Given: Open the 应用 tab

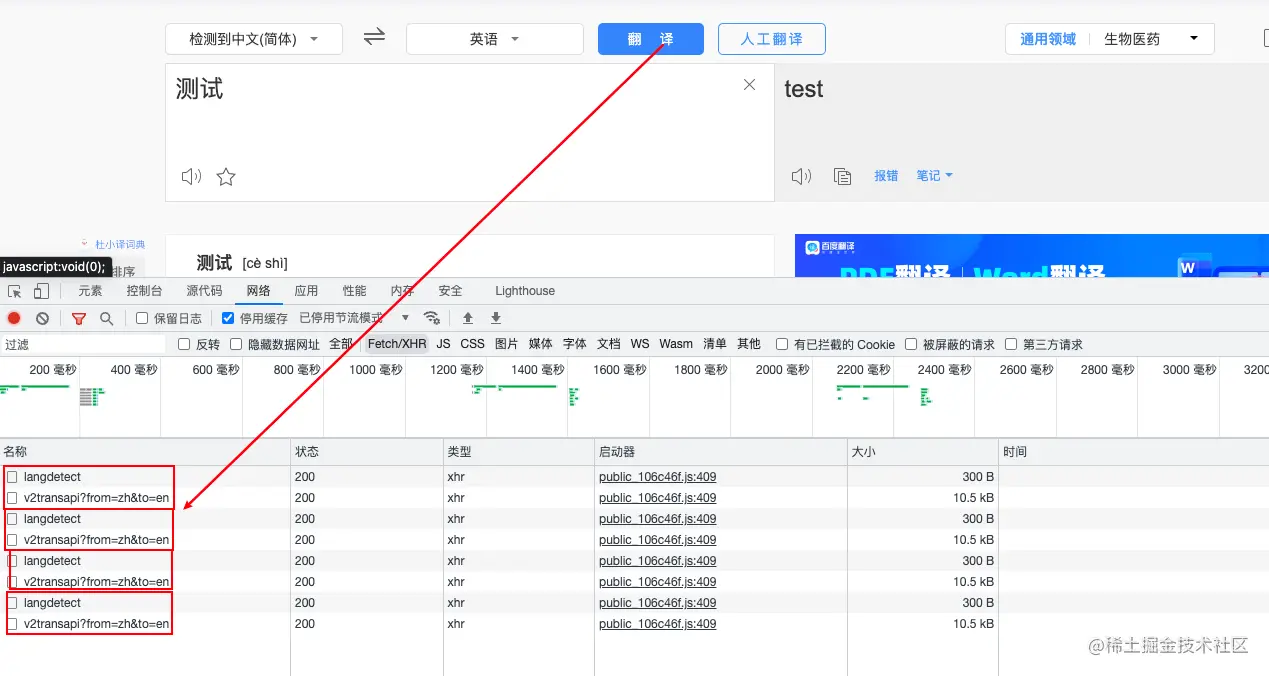Looking at the screenshot, I should 306,291.
